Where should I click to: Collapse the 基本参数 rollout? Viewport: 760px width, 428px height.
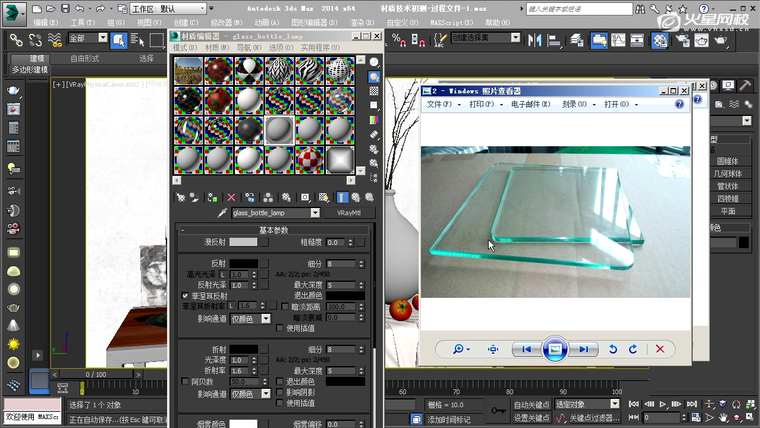(273, 230)
